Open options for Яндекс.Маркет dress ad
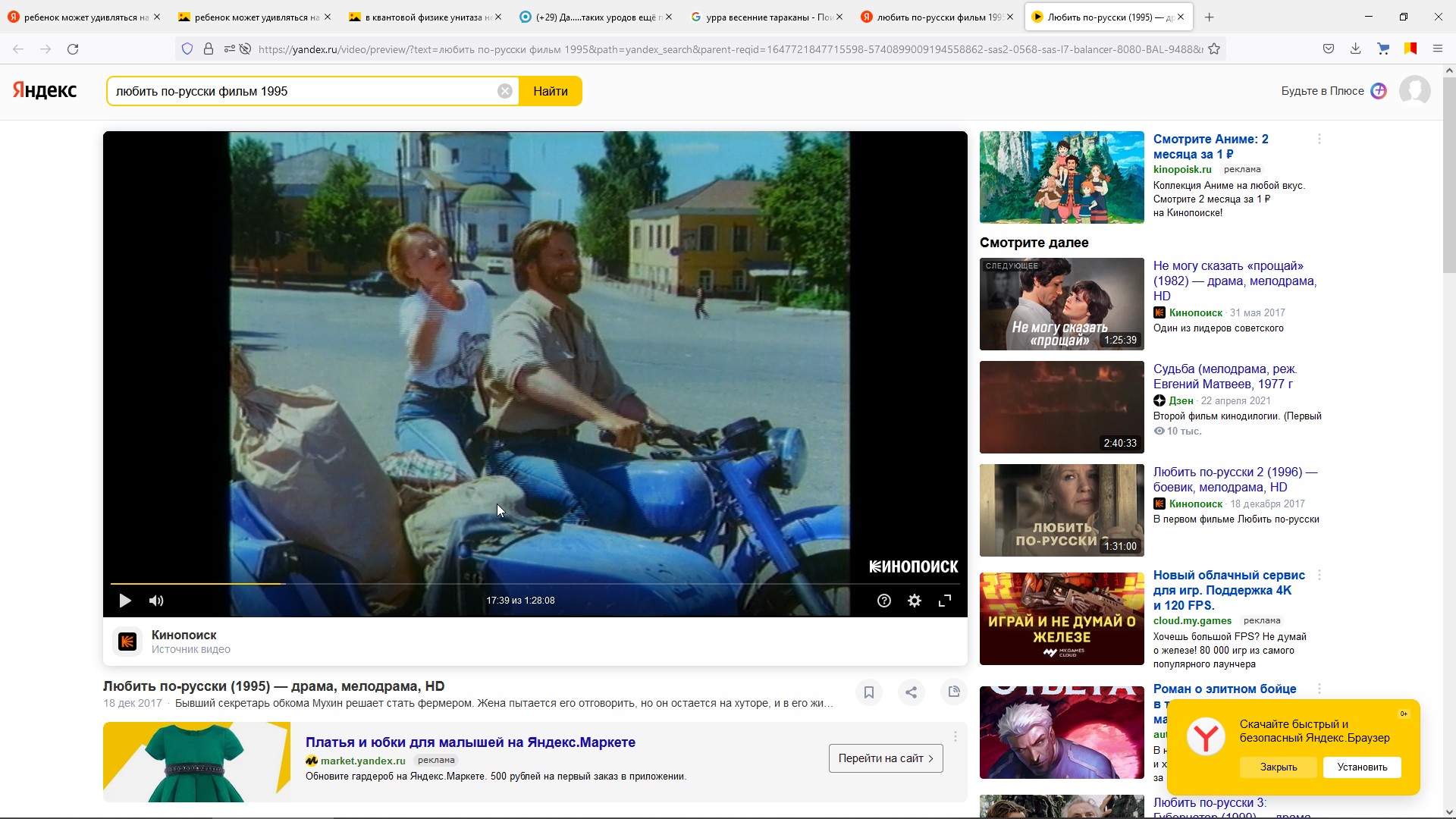Image resolution: width=1456 pixels, height=819 pixels. pos(955,736)
